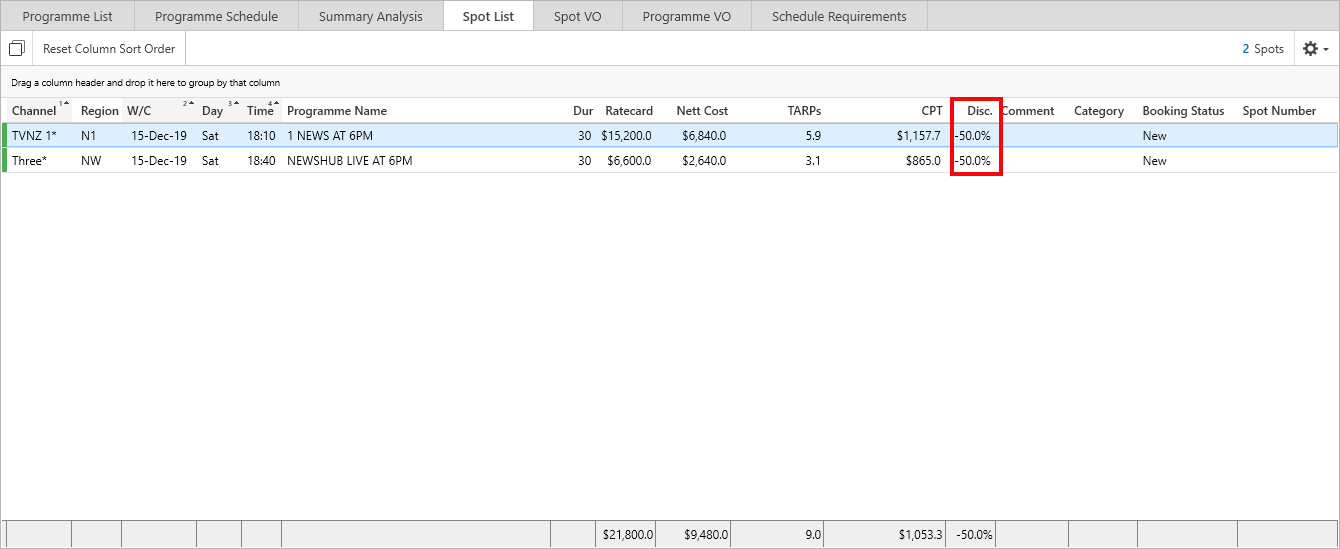Image resolution: width=1340 pixels, height=549 pixels.
Task: Click the $21,800.0 ratecard total
Action: tap(628, 535)
